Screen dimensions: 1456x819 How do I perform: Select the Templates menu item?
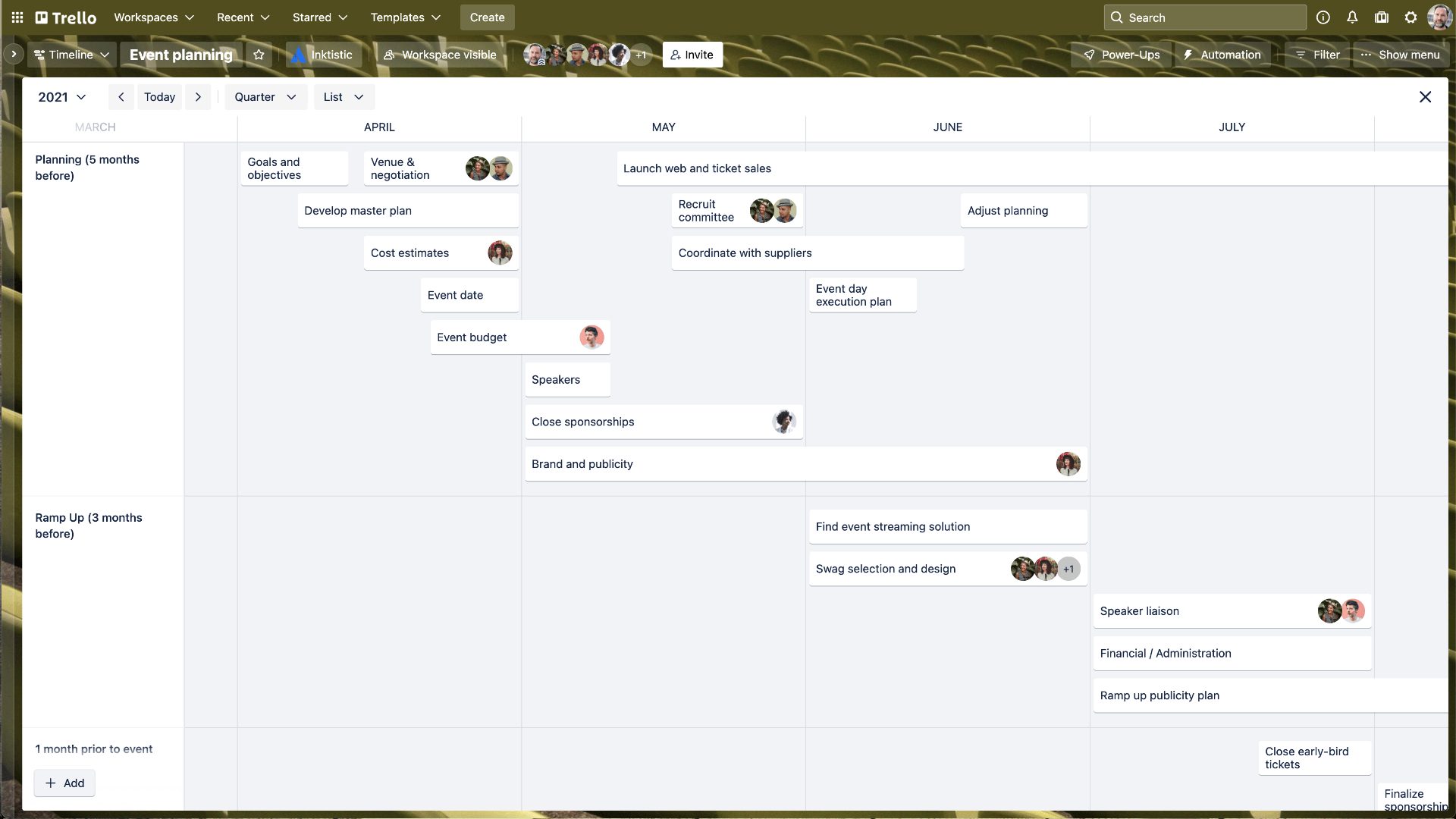point(405,17)
